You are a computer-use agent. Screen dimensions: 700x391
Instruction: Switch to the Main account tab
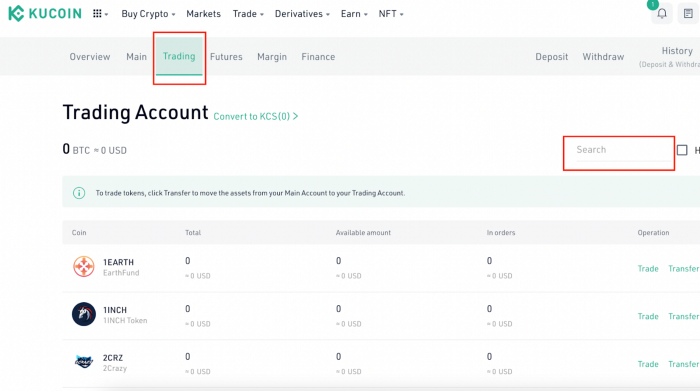coord(136,57)
